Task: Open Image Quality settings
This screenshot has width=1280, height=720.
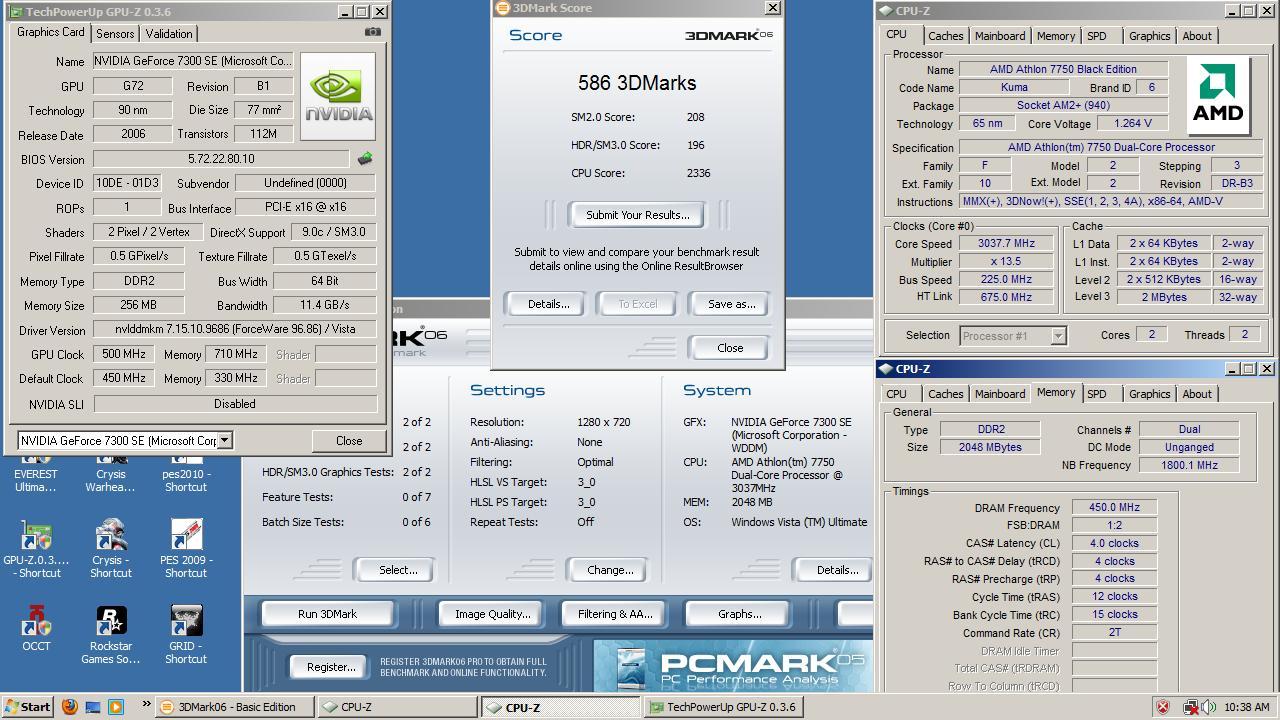Action: pos(492,614)
